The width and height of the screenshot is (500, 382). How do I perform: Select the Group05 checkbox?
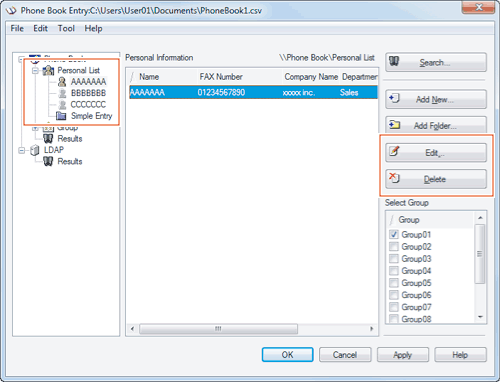394,283
